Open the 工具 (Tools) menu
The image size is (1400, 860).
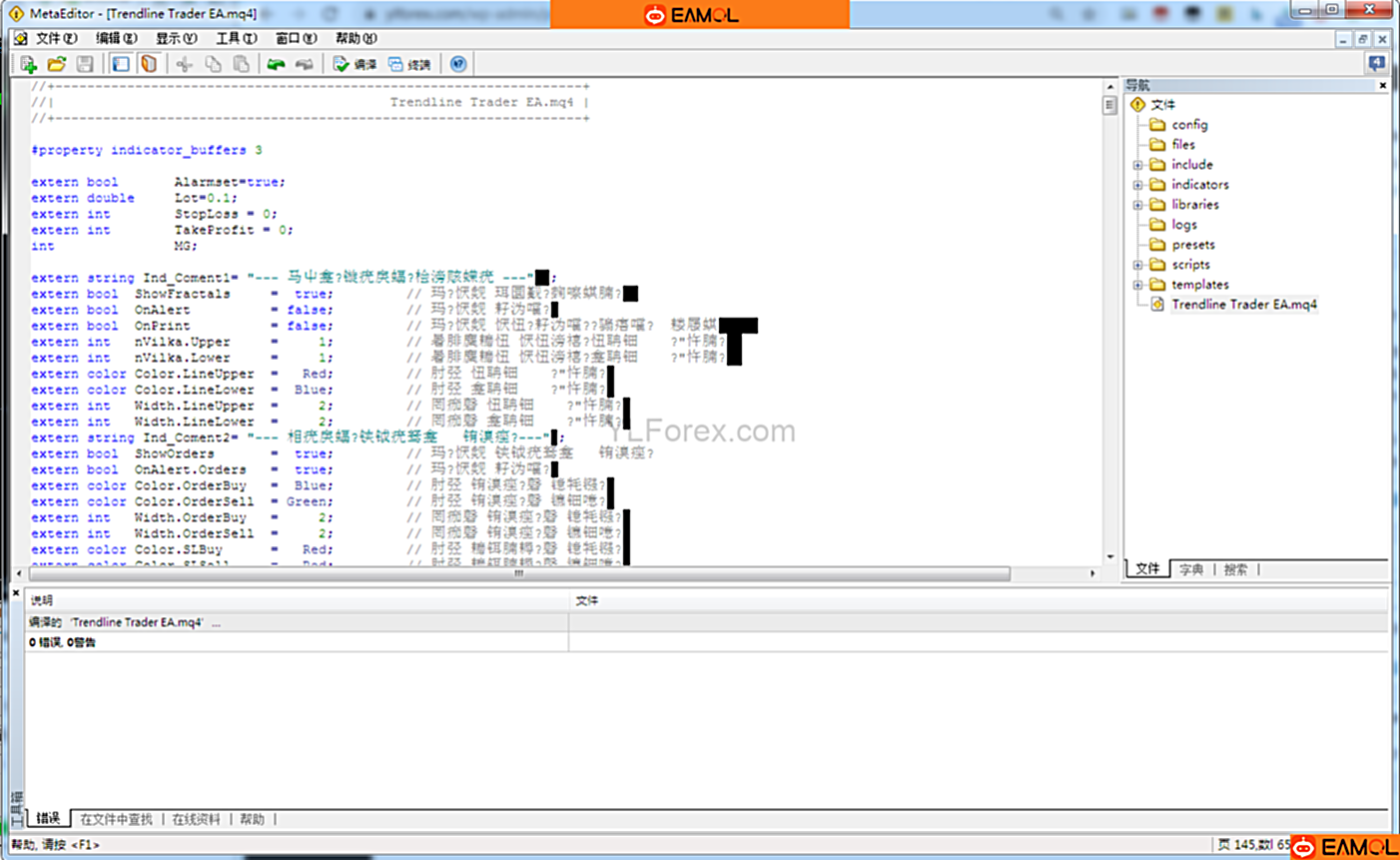coord(236,38)
